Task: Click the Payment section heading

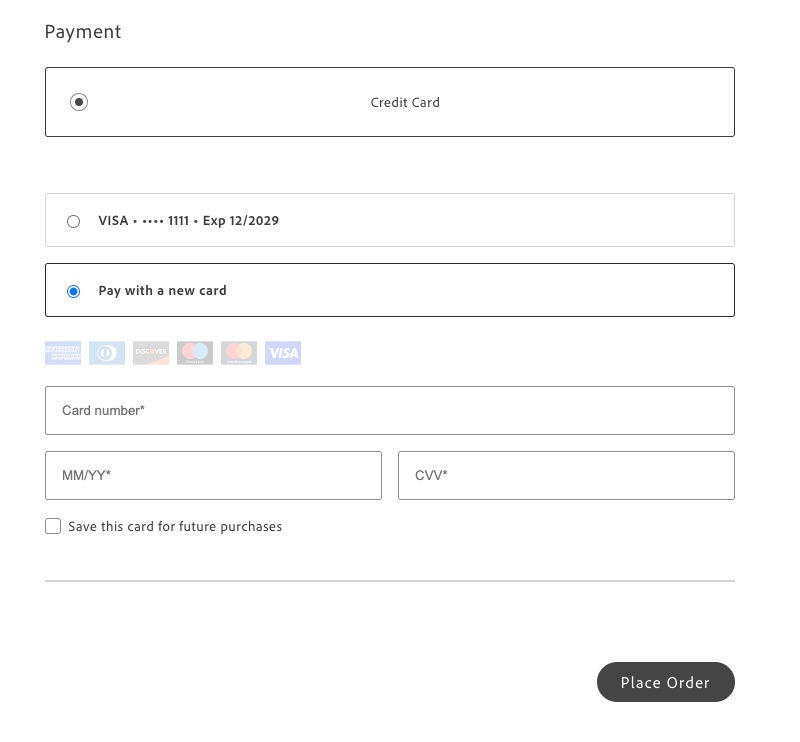Action: 82,31
